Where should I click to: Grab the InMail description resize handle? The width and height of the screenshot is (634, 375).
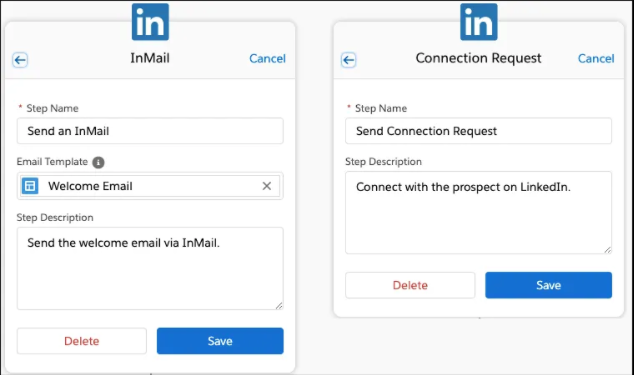pos(279,306)
